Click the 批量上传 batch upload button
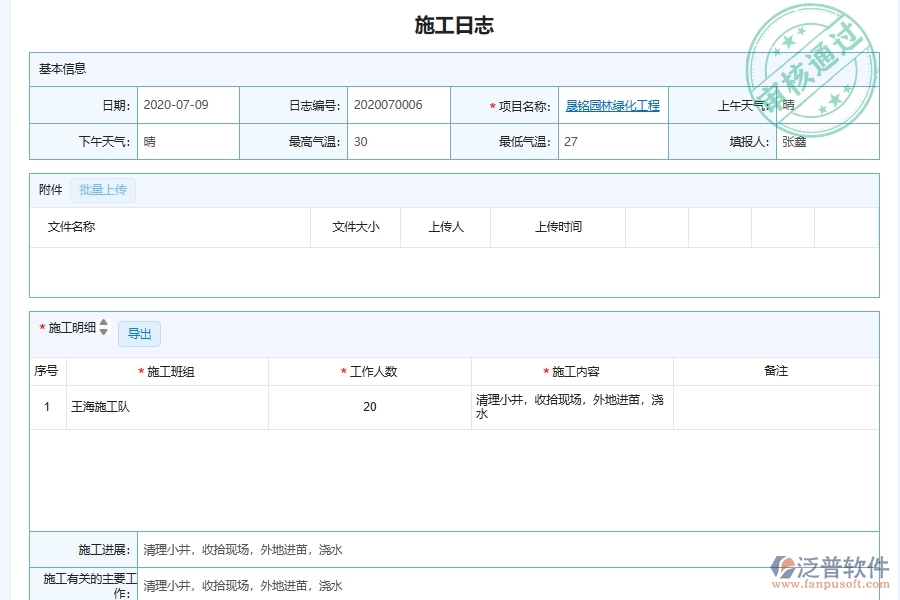Screen dimensions: 900x600 coord(102,190)
